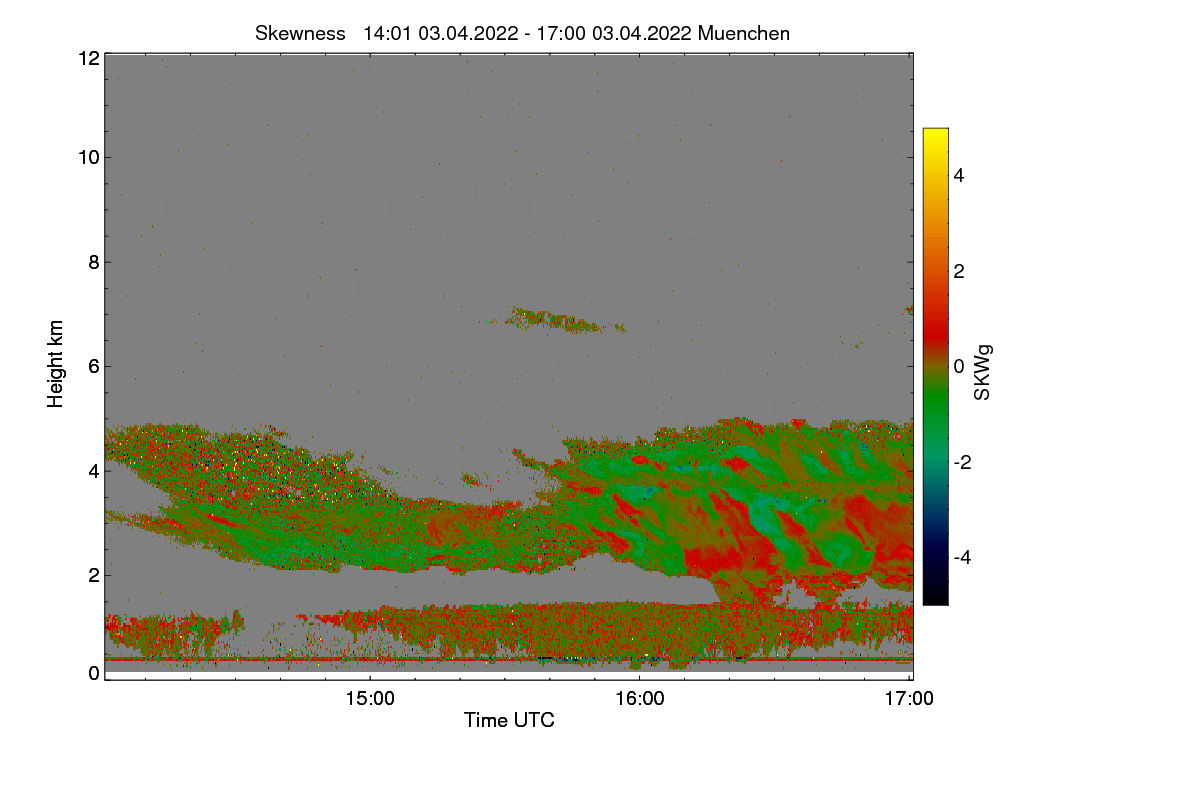1200x800 pixels.
Task: Select the "16:00" time axis tick label
Action: point(640,699)
